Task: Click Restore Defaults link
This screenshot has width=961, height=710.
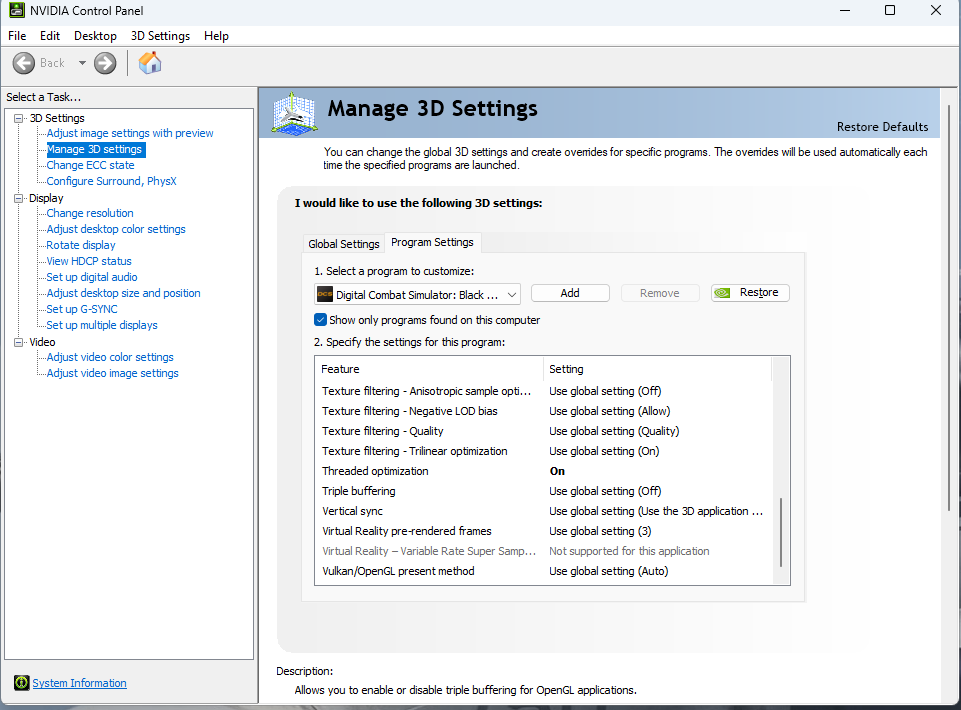Action: [883, 127]
